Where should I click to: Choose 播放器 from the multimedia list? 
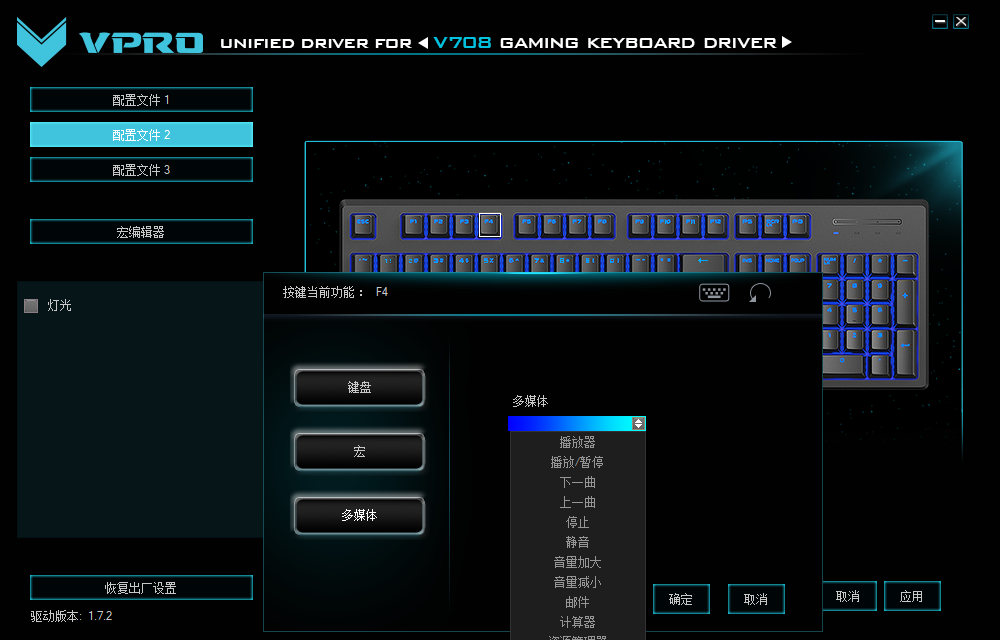coord(577,442)
